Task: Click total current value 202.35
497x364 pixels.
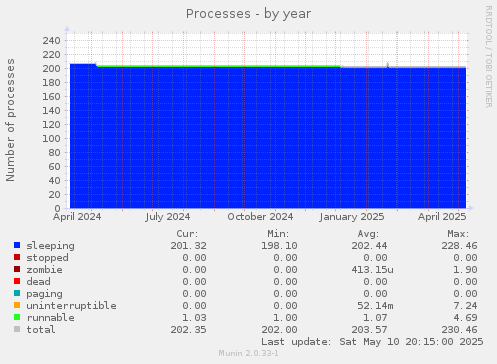Action: pyautogui.click(x=189, y=330)
